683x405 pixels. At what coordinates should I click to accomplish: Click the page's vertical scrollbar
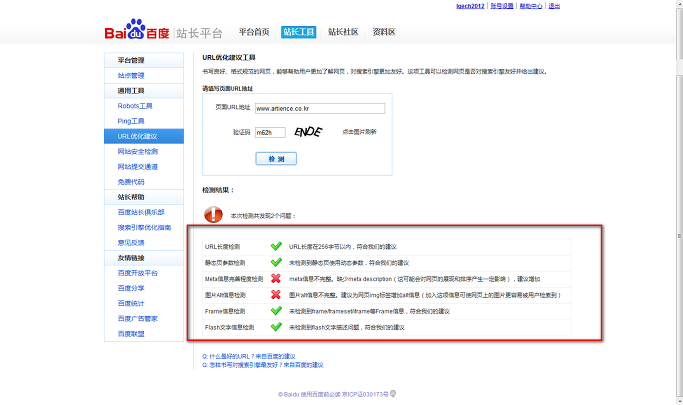click(x=679, y=235)
